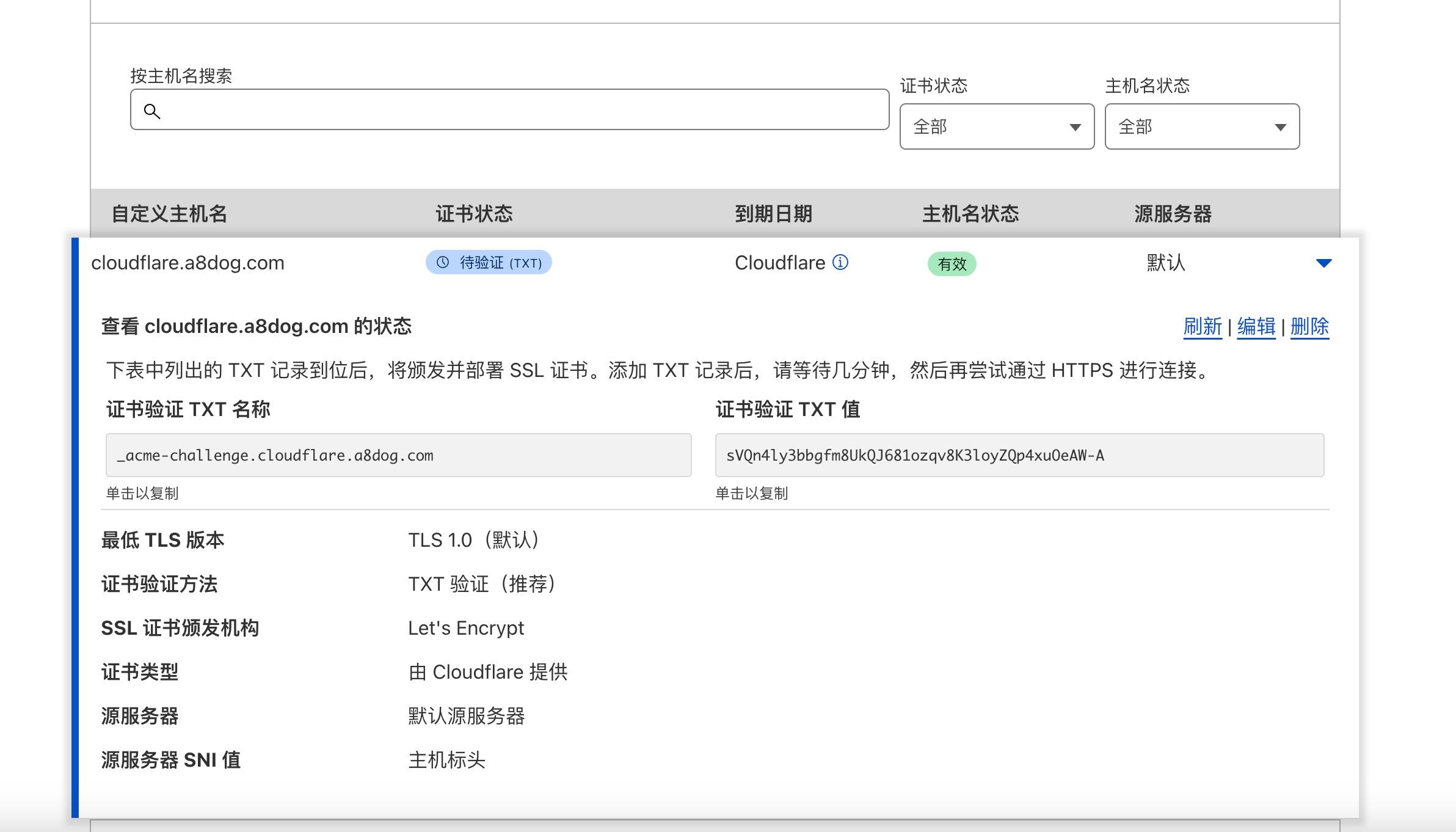Screen dimensions: 1456x832
Task: Click the TXT 验证（推荐）value
Action: pyautogui.click(x=484, y=584)
